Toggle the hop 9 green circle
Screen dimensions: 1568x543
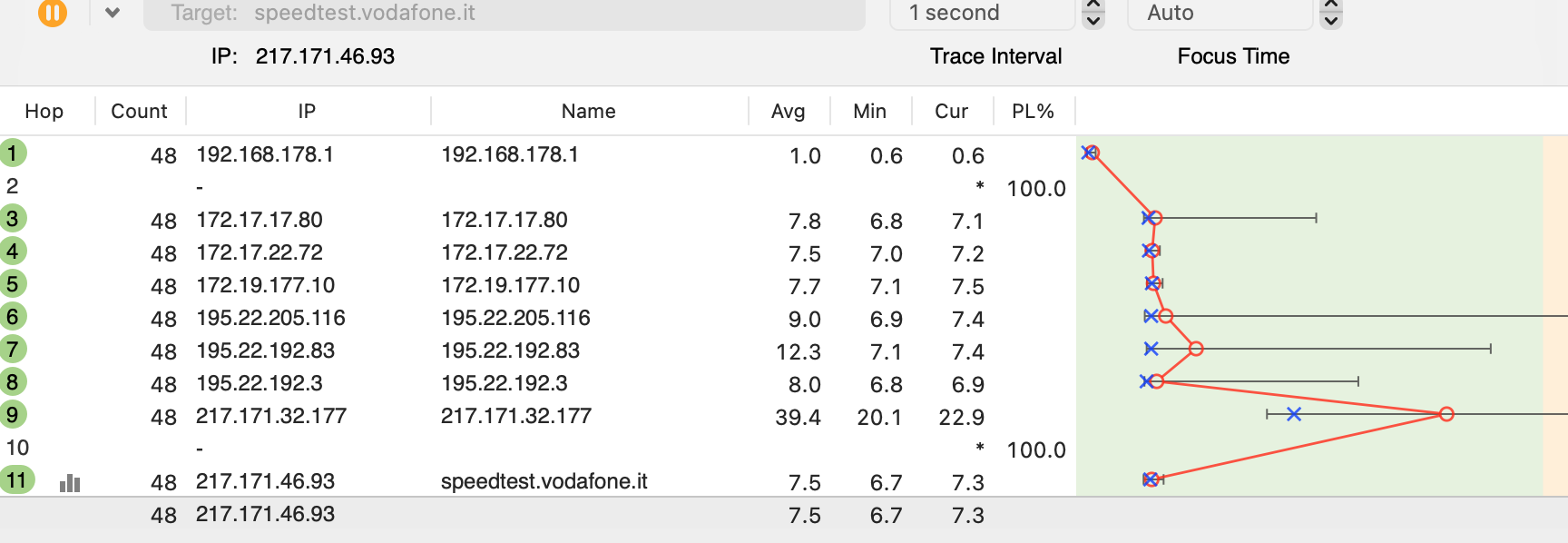point(13,415)
